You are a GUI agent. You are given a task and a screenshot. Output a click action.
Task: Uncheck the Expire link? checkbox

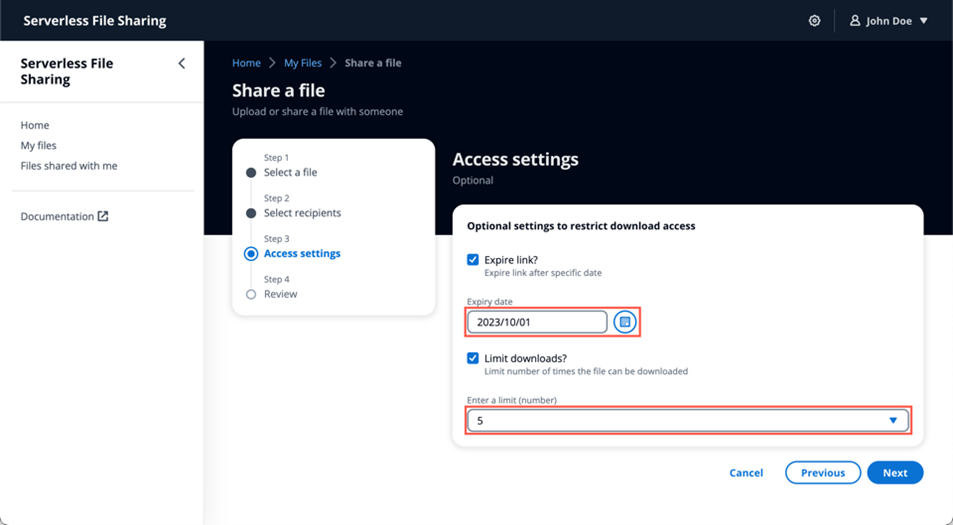tap(473, 259)
